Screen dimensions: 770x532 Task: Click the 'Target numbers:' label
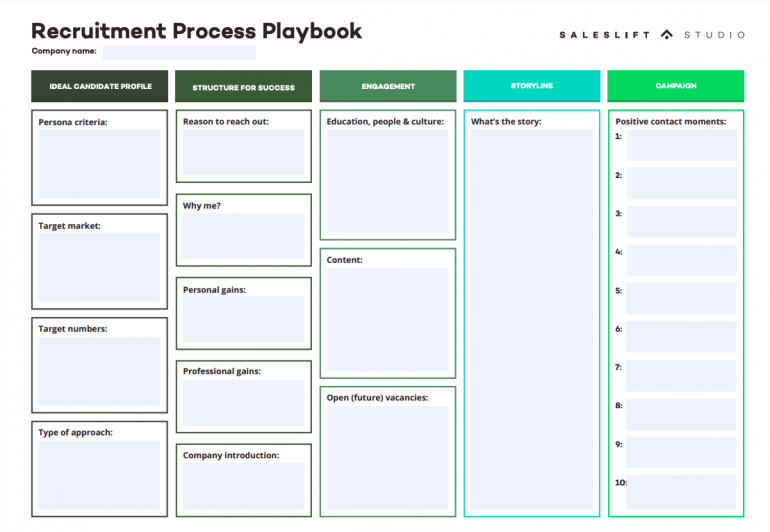(73, 329)
